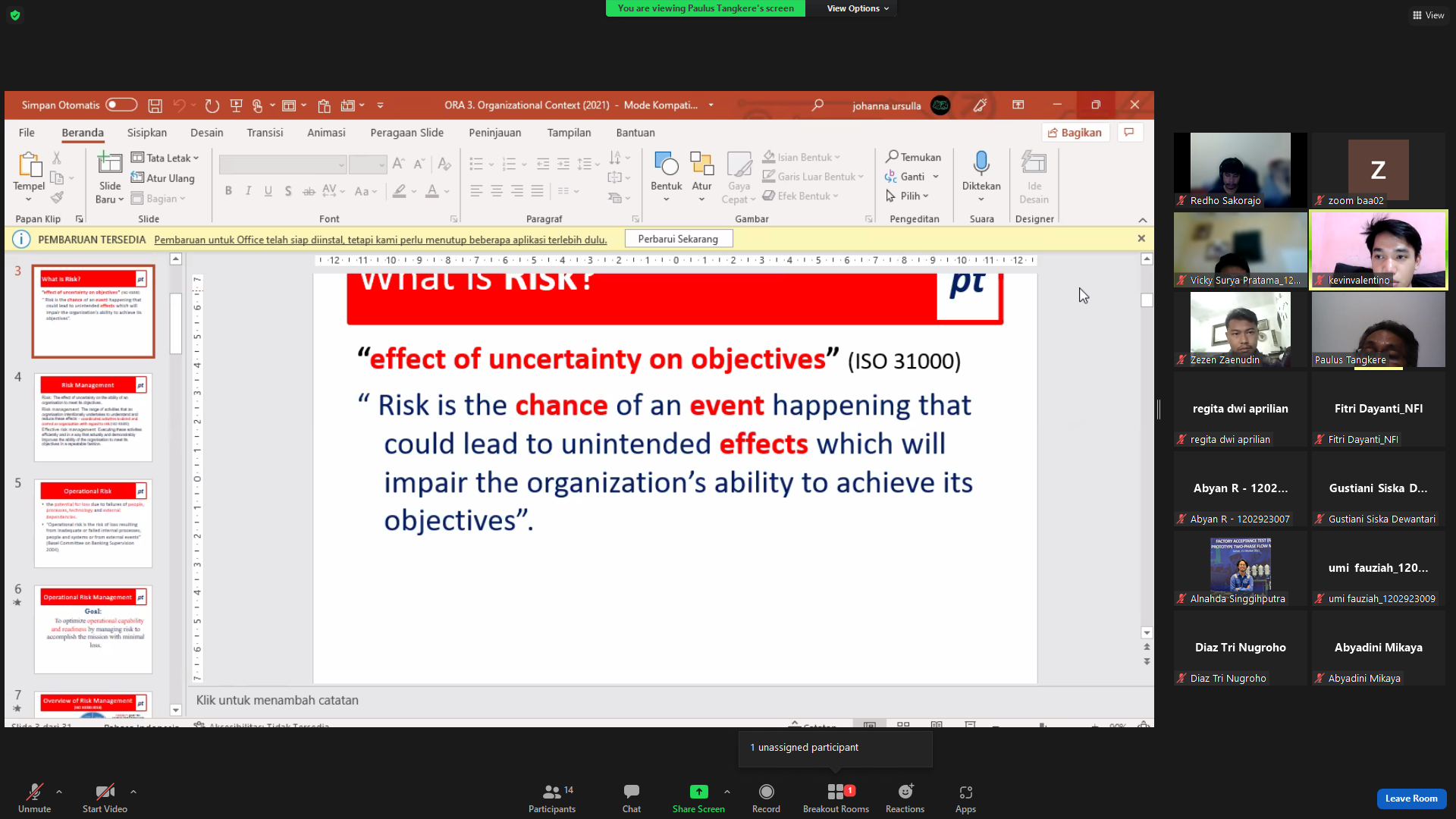Switch to the Peninjauan tab
1456x819 pixels.
click(495, 133)
